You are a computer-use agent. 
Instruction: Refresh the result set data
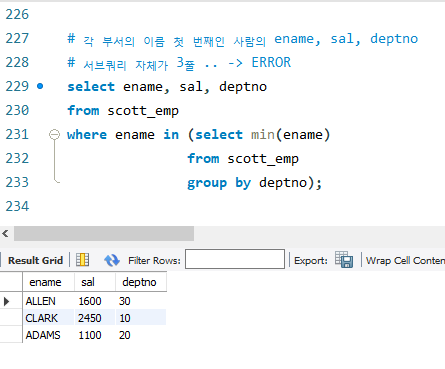pos(112,260)
